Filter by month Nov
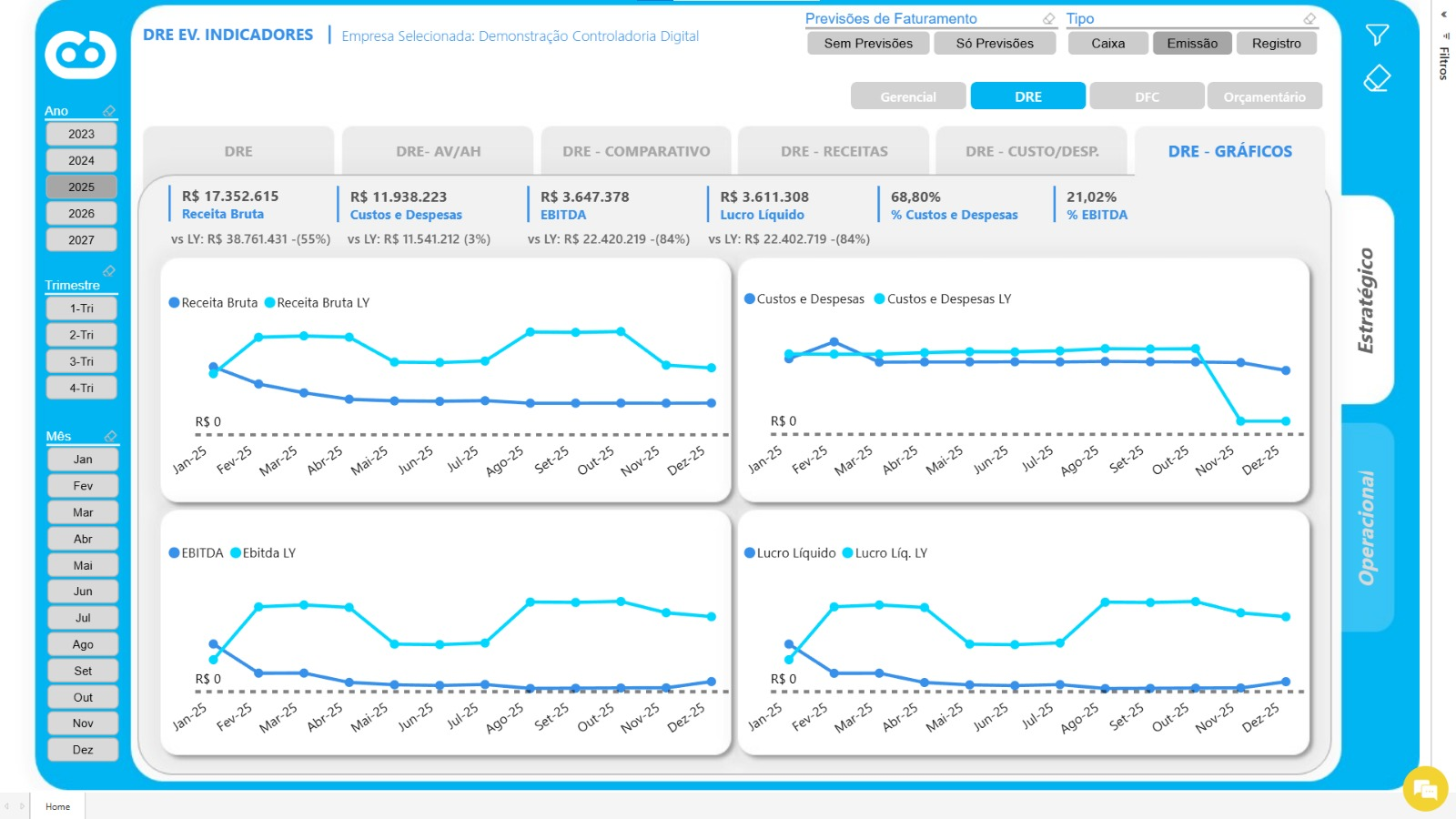 point(83,723)
